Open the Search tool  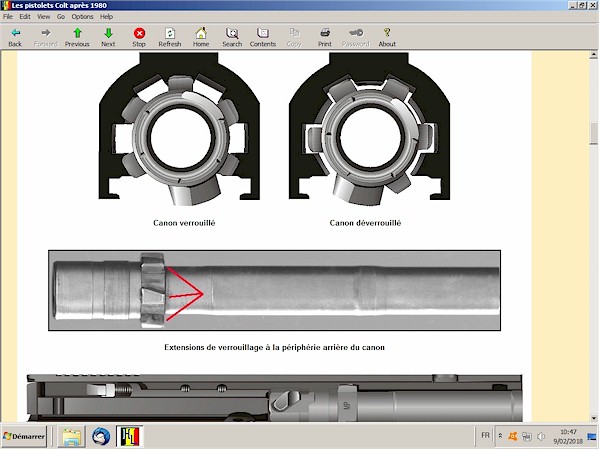232,37
